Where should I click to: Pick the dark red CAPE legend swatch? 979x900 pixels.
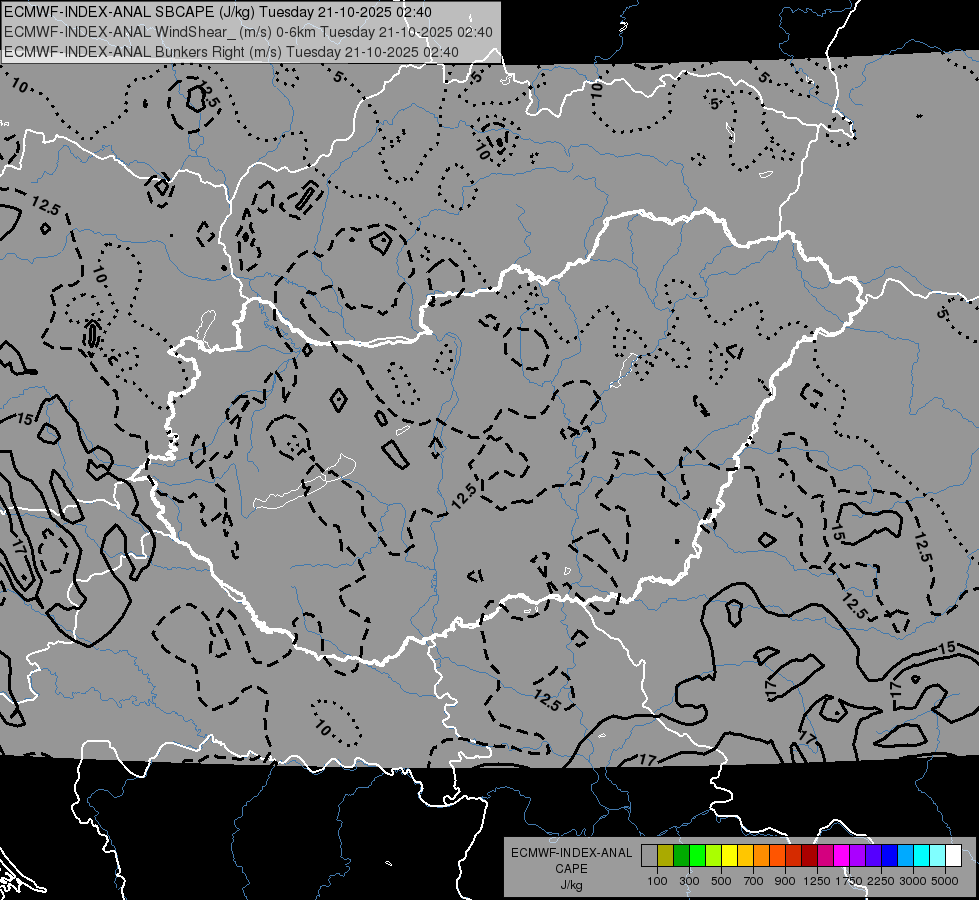pyautogui.click(x=809, y=855)
